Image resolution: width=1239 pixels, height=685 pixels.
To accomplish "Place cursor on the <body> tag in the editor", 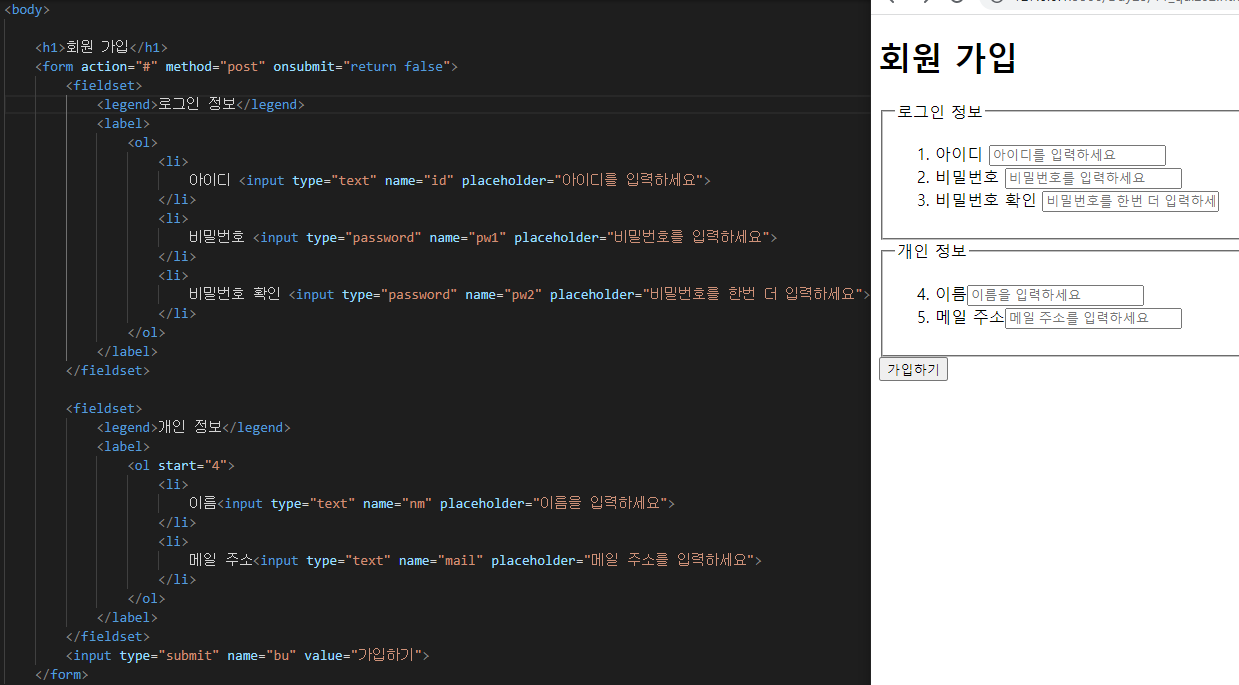I will click(27, 9).
